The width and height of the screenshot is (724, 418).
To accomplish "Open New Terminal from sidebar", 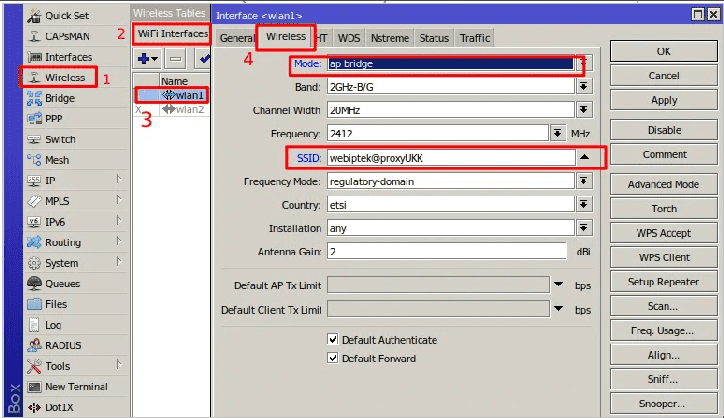I will click(x=33, y=386).
